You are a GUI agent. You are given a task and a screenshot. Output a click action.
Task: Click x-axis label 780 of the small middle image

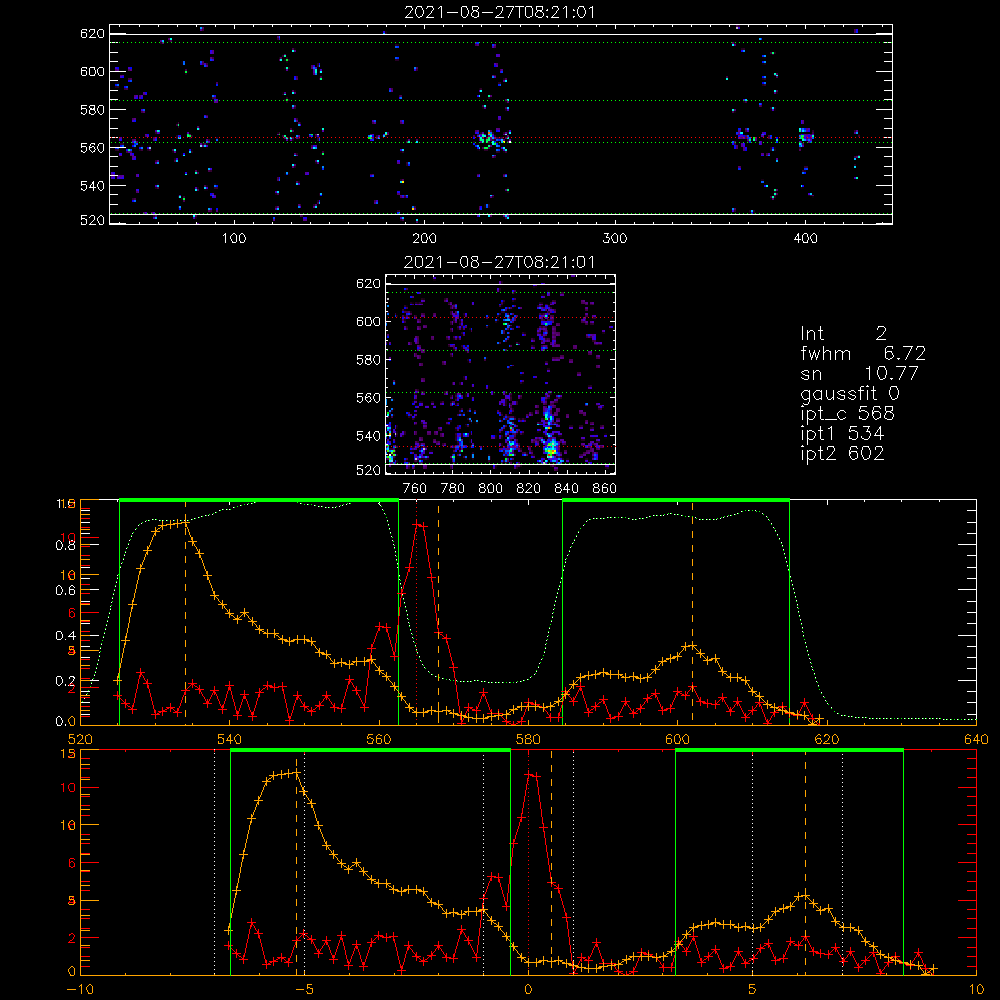click(x=453, y=489)
